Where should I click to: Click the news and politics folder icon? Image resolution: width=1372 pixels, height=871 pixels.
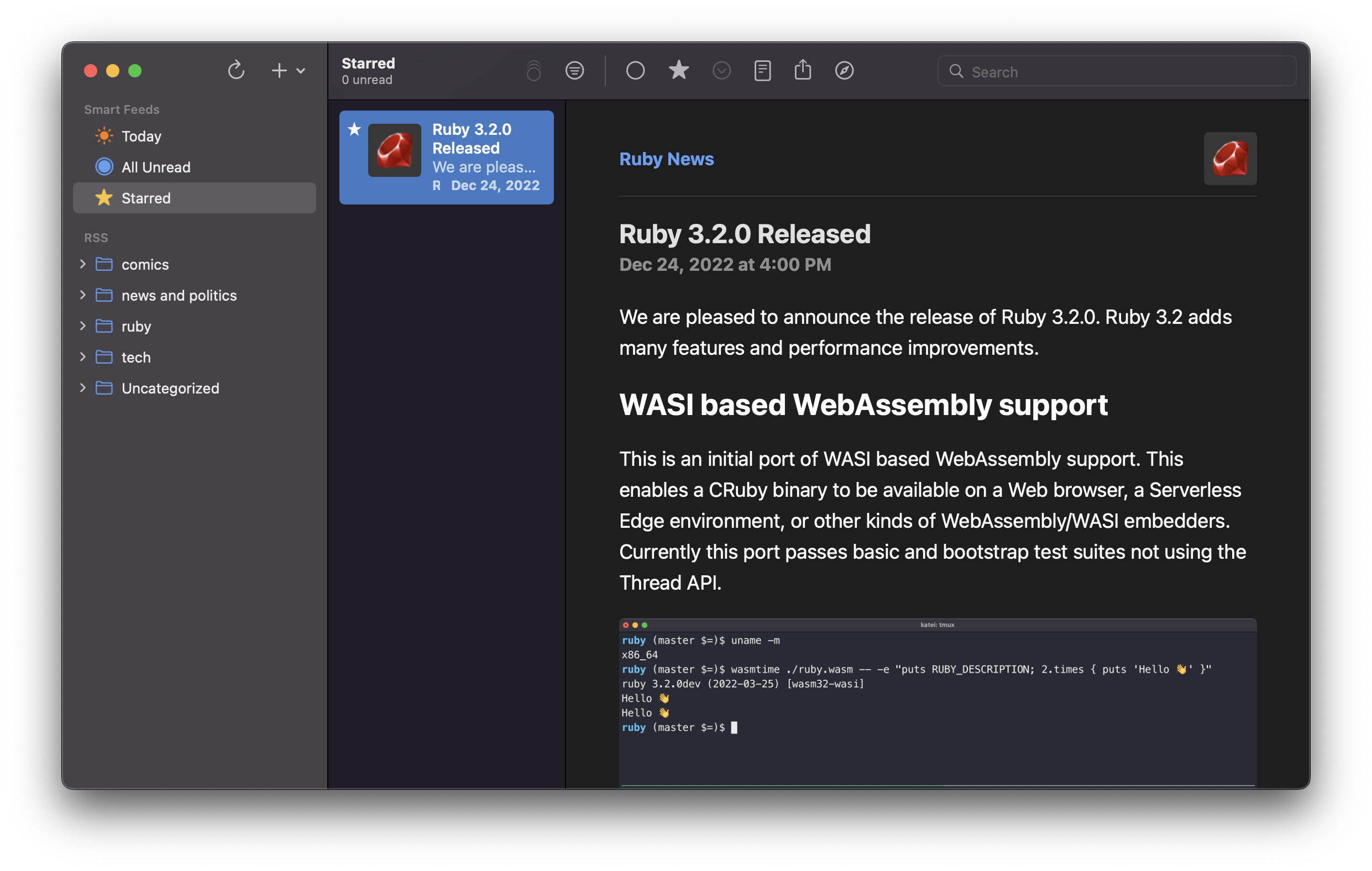point(104,295)
